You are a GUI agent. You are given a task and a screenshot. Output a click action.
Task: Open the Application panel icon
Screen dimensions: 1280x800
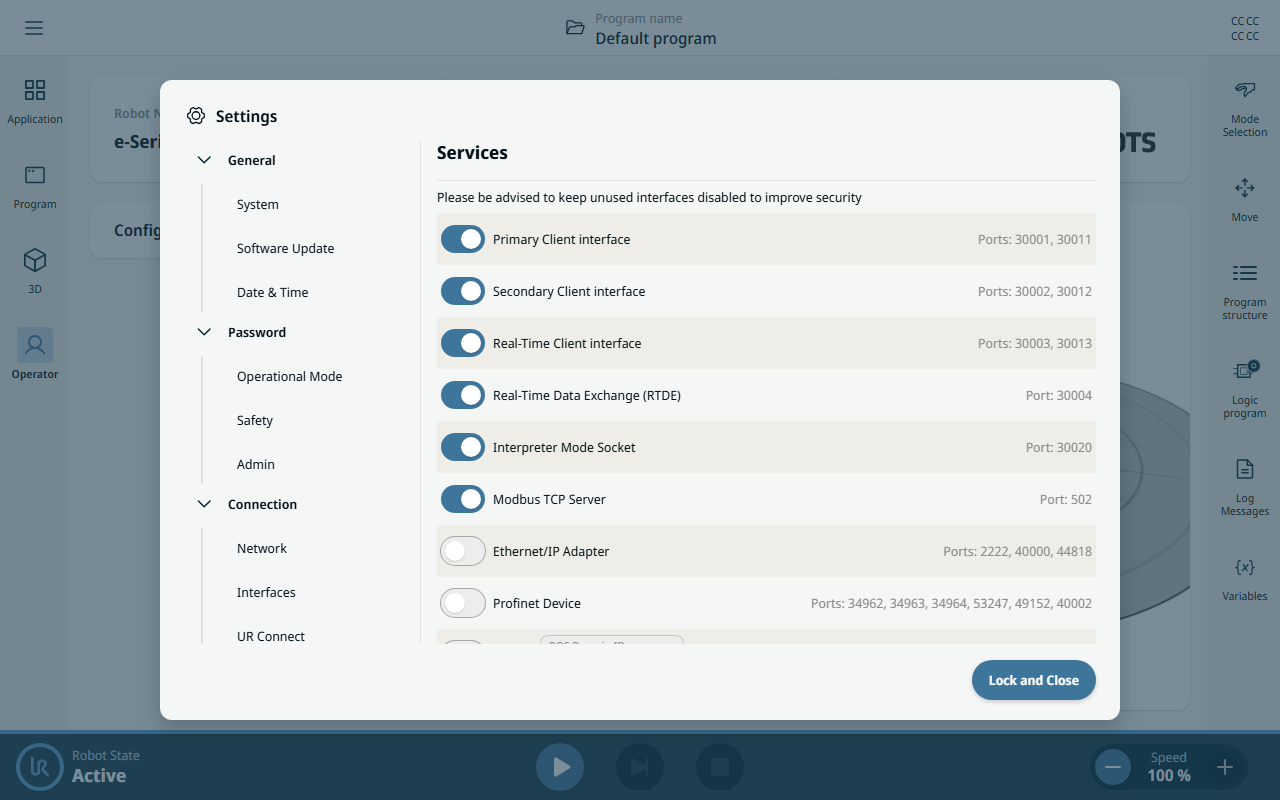click(x=35, y=90)
